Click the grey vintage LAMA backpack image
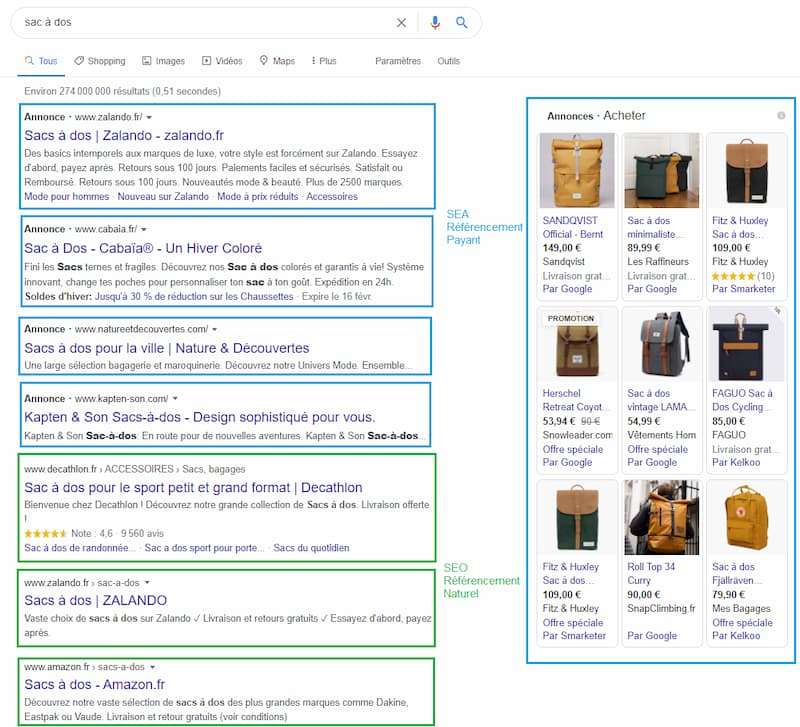Image resolution: width=800 pixels, height=727 pixels. [x=662, y=345]
